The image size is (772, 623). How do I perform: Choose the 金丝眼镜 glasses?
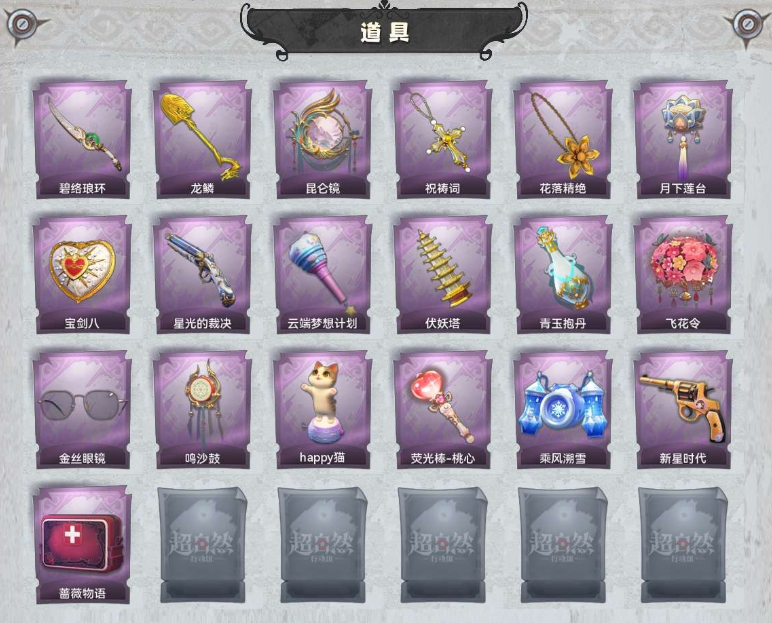[82, 410]
